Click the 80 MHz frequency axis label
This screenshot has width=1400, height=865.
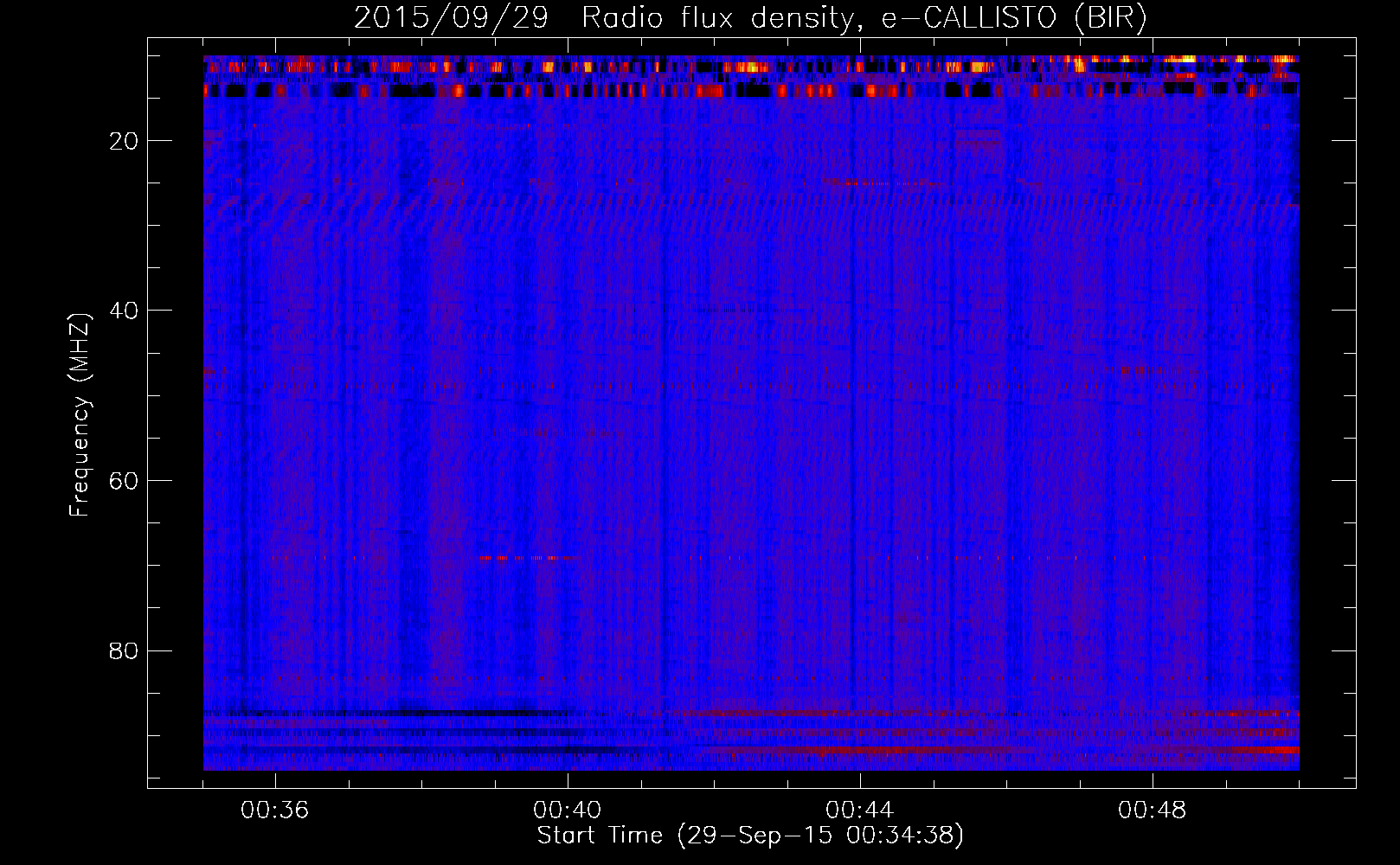(124, 650)
